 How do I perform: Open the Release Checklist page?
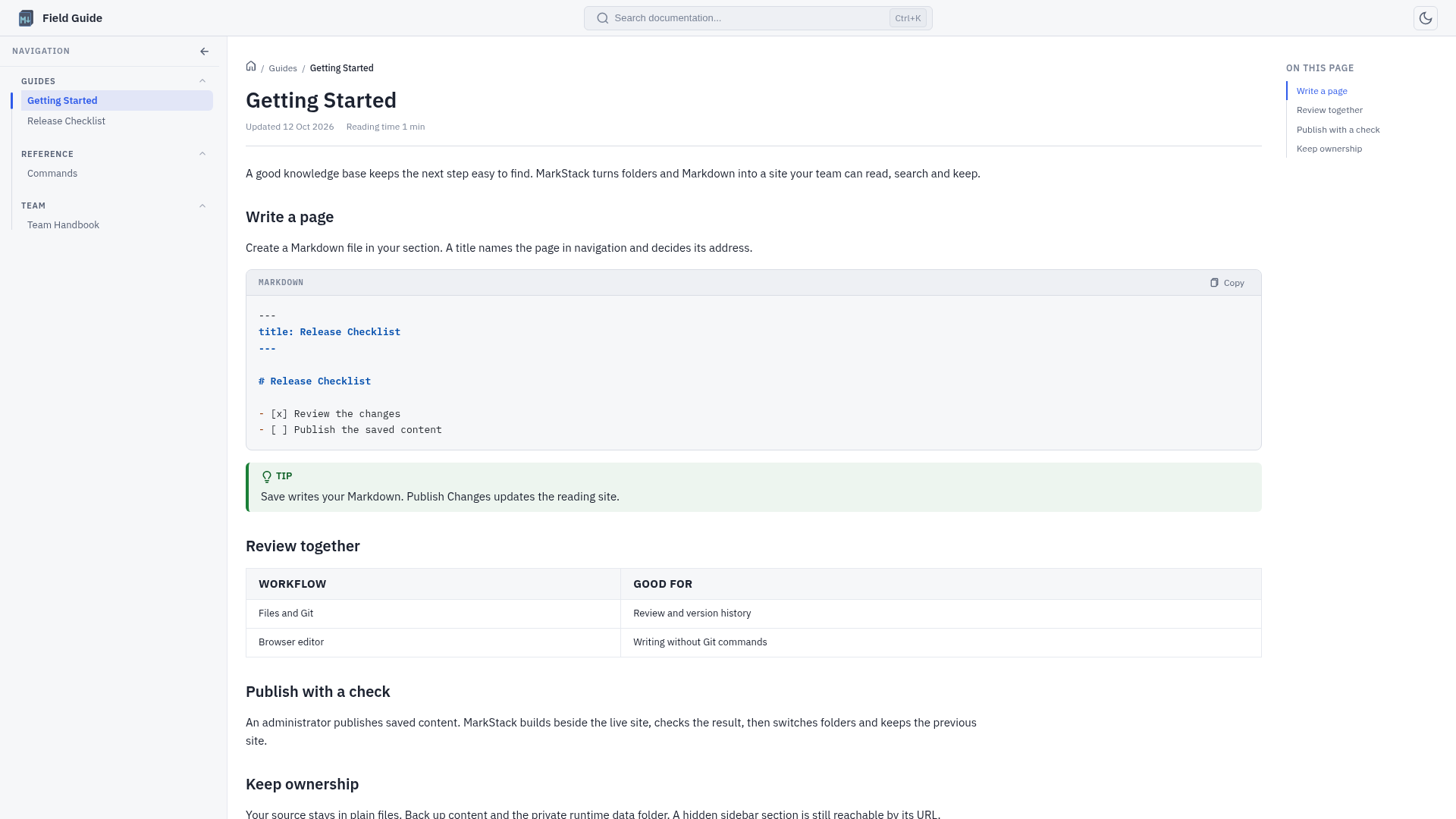[117, 121]
